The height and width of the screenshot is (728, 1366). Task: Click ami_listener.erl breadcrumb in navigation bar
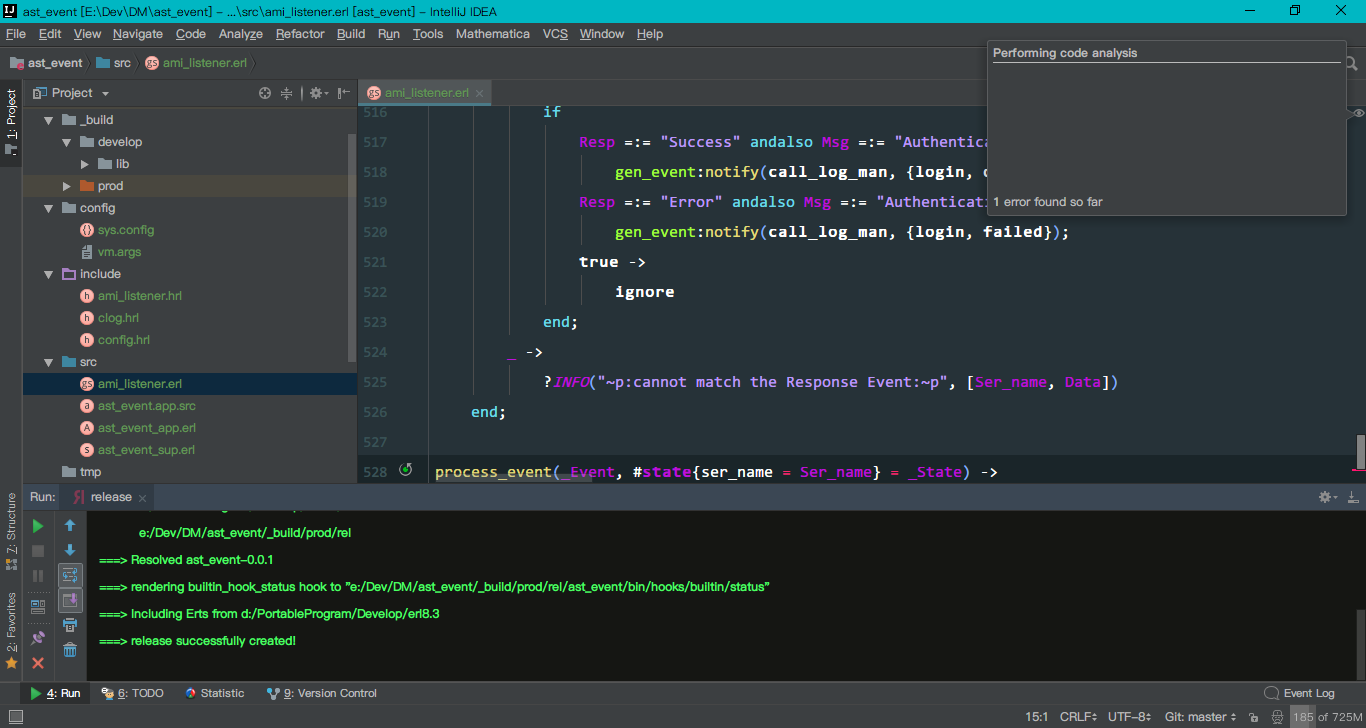click(x=196, y=63)
